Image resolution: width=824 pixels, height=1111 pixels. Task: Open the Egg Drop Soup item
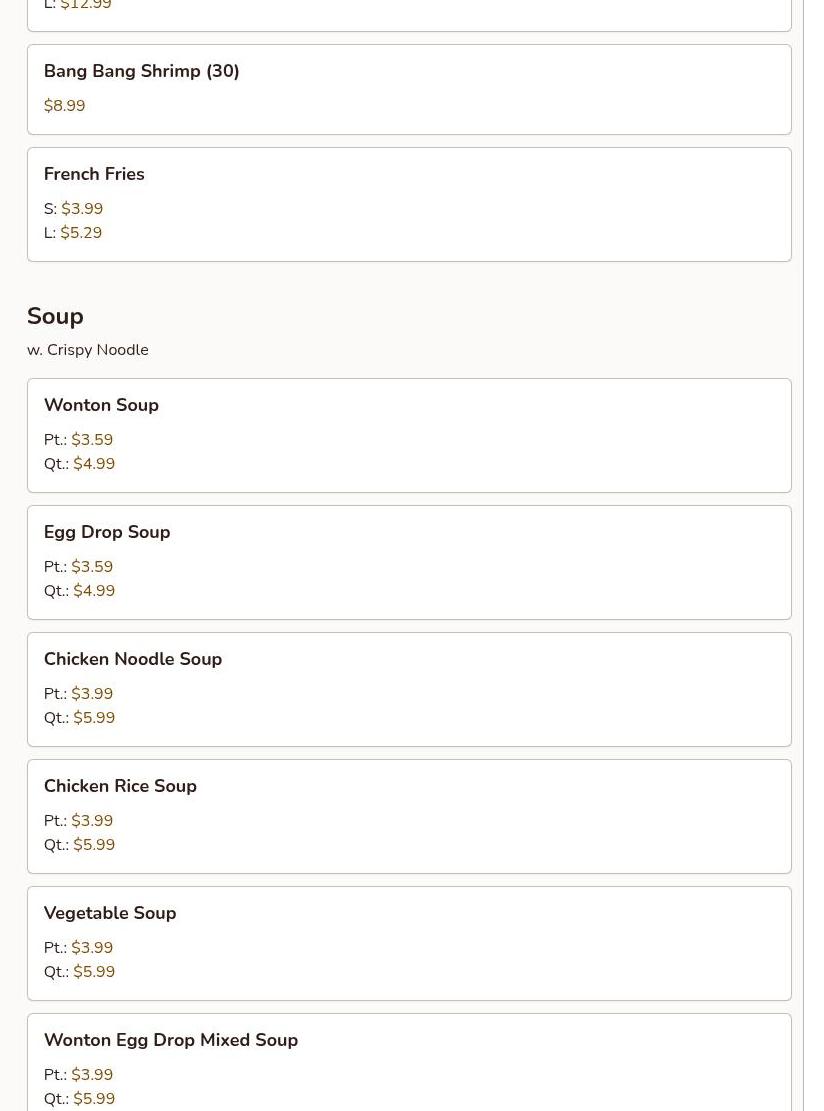[107, 532]
